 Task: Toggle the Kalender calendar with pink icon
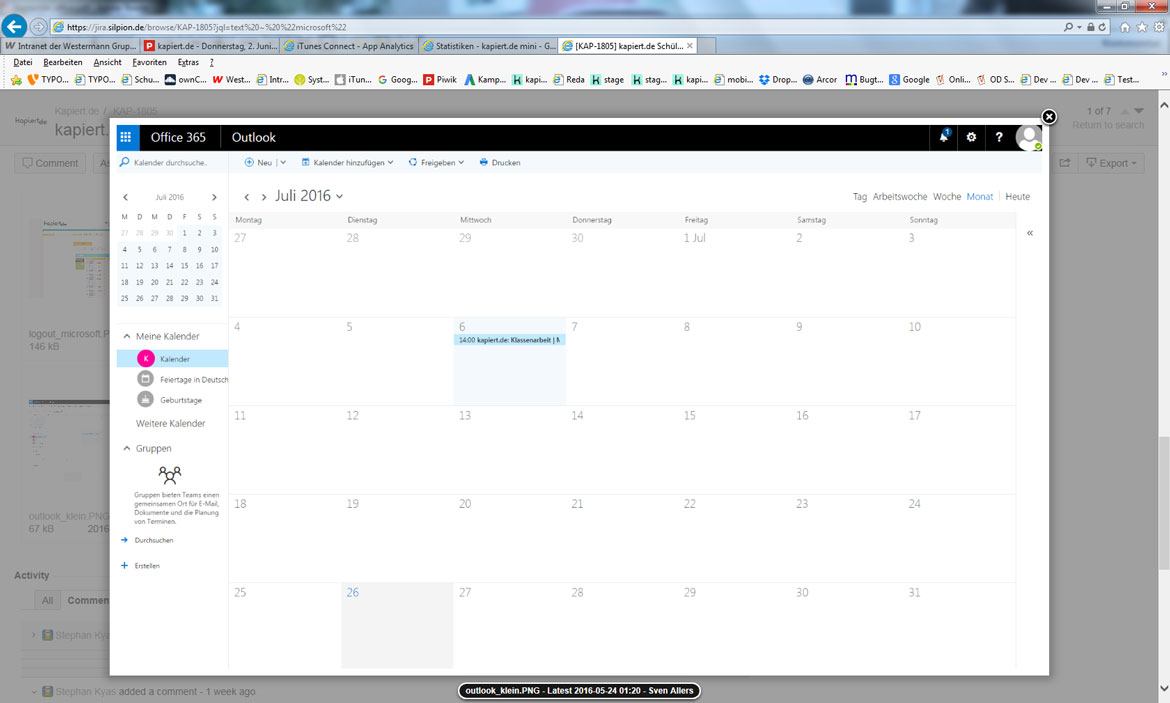[146, 359]
